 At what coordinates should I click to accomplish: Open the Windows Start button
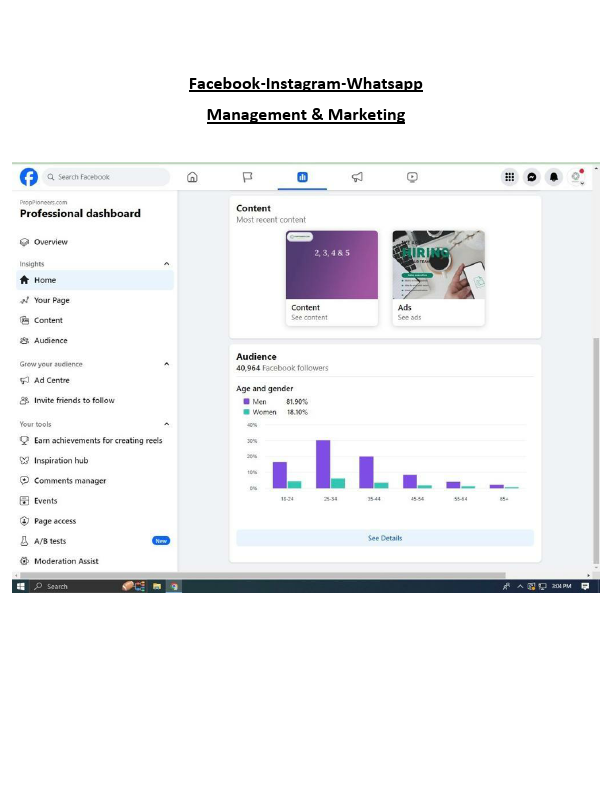click(21, 586)
